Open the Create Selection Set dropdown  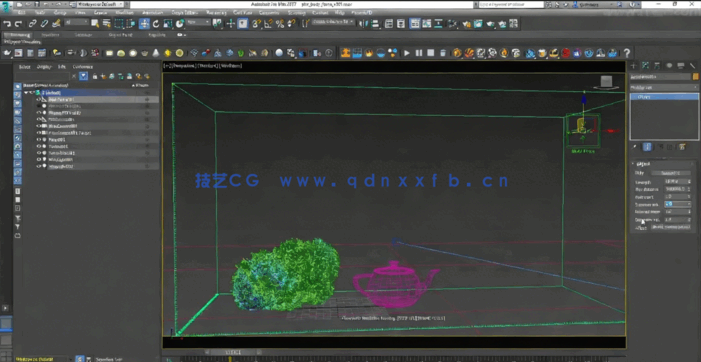click(x=332, y=22)
